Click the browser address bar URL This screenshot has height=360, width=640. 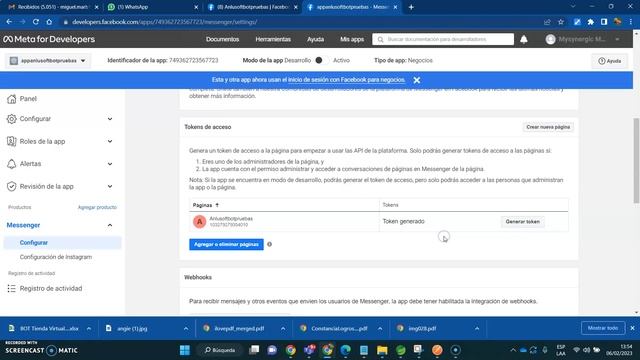(164, 22)
